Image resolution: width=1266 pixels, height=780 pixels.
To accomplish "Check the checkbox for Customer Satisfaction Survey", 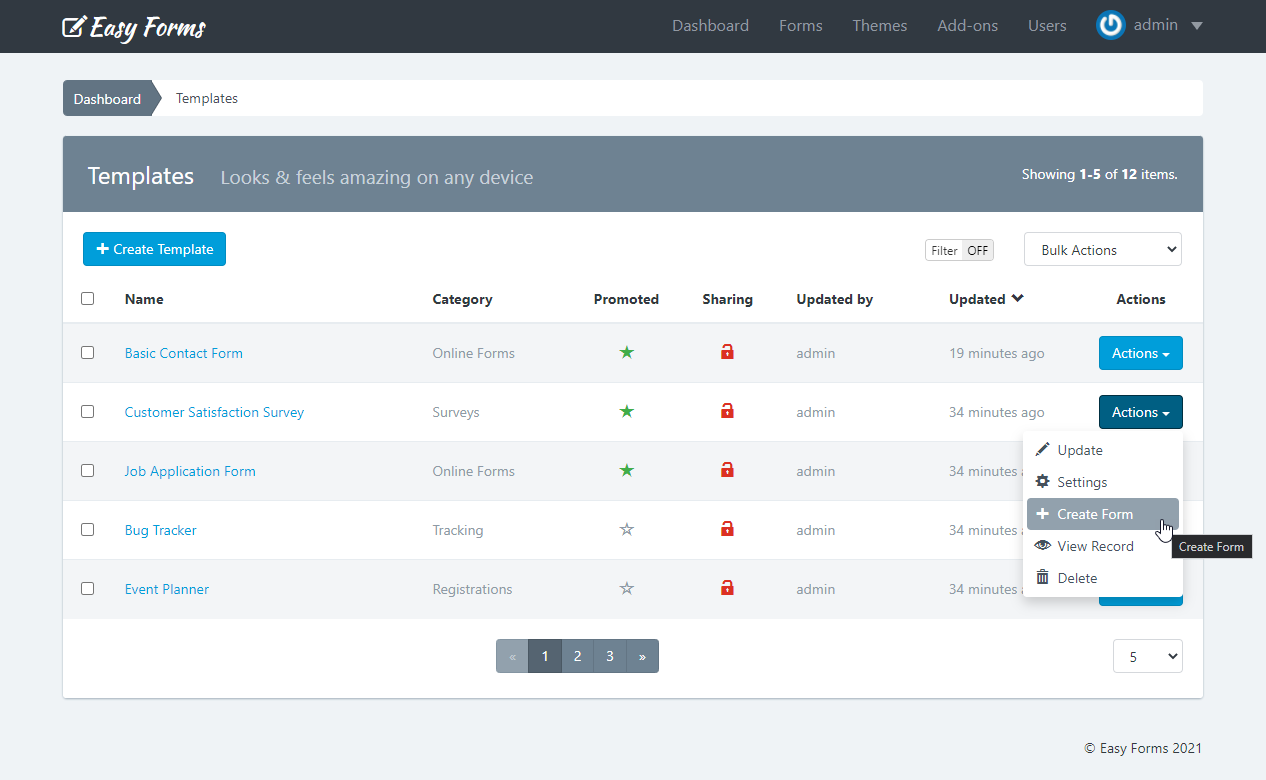I will point(87,411).
